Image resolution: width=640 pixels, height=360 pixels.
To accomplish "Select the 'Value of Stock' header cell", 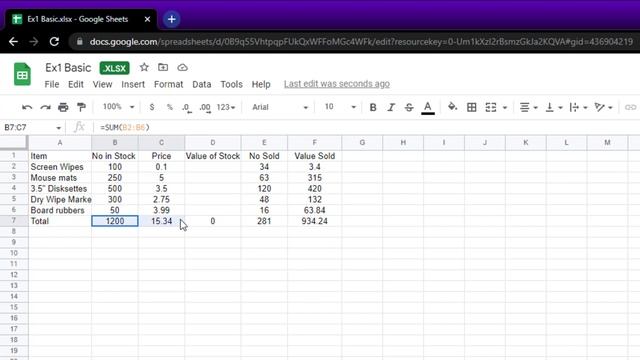I will [213, 156].
